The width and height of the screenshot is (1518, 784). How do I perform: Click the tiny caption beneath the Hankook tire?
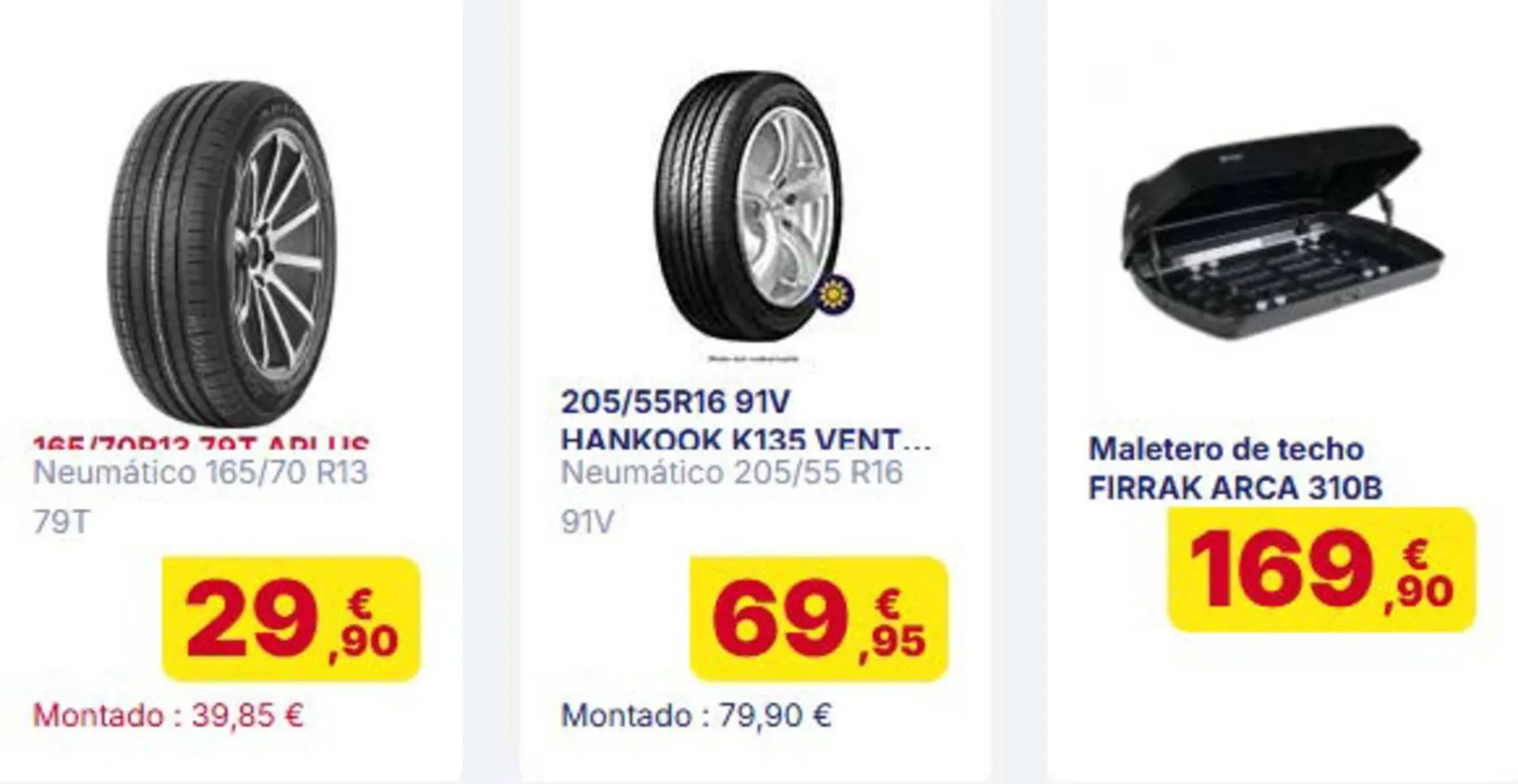pos(753,359)
